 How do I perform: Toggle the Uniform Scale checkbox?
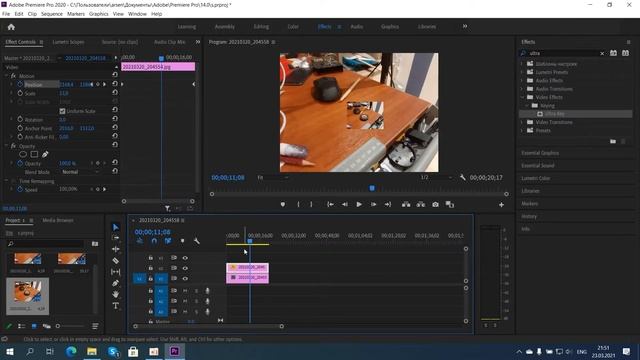click(62, 111)
